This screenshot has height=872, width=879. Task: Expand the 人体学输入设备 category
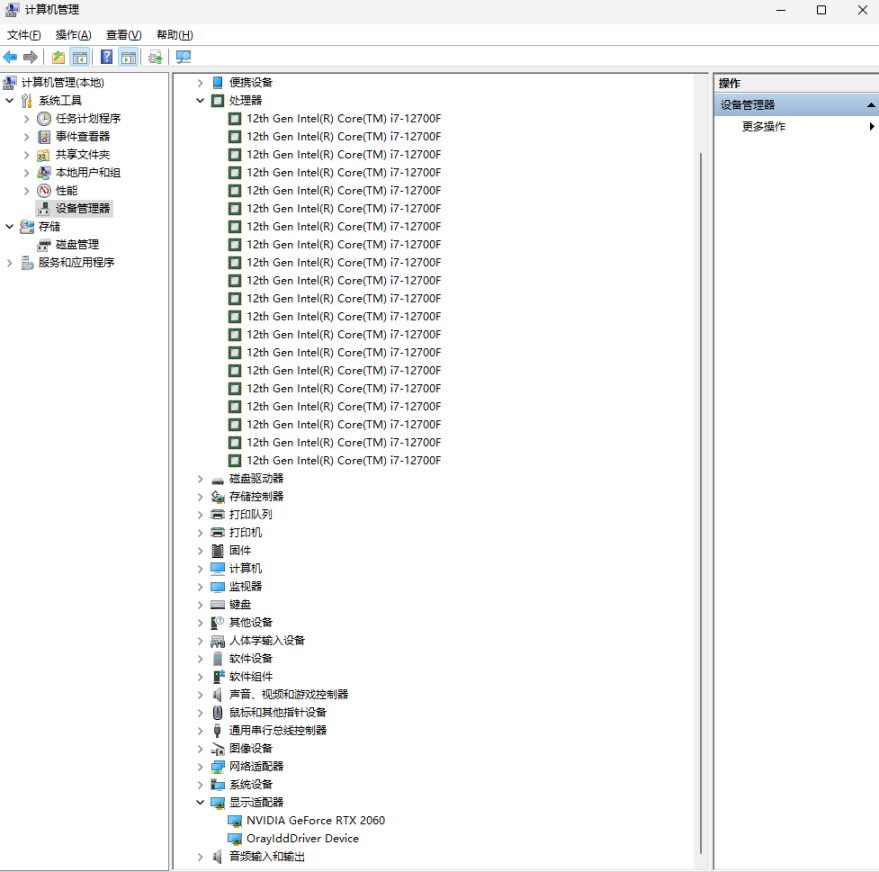(200, 641)
